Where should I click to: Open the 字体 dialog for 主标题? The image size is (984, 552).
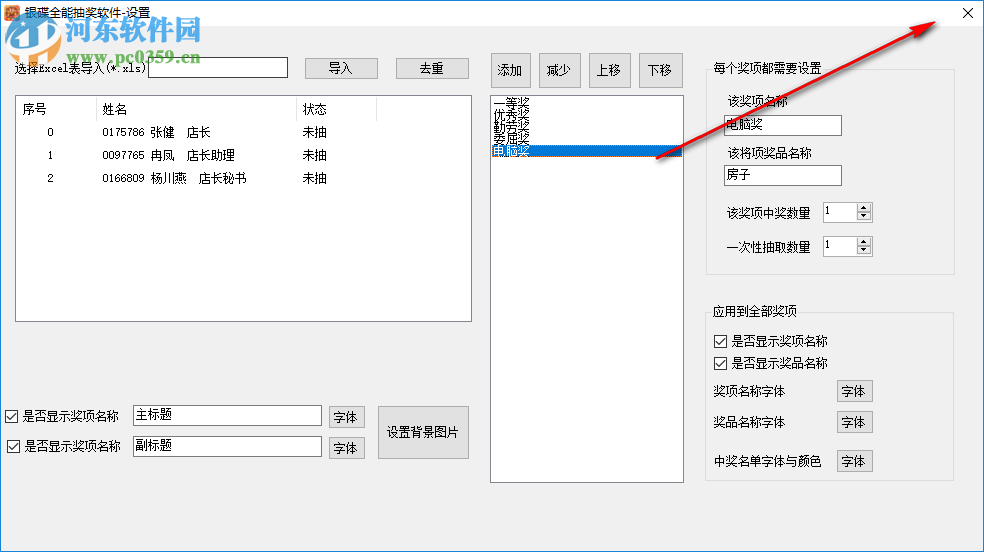346,417
